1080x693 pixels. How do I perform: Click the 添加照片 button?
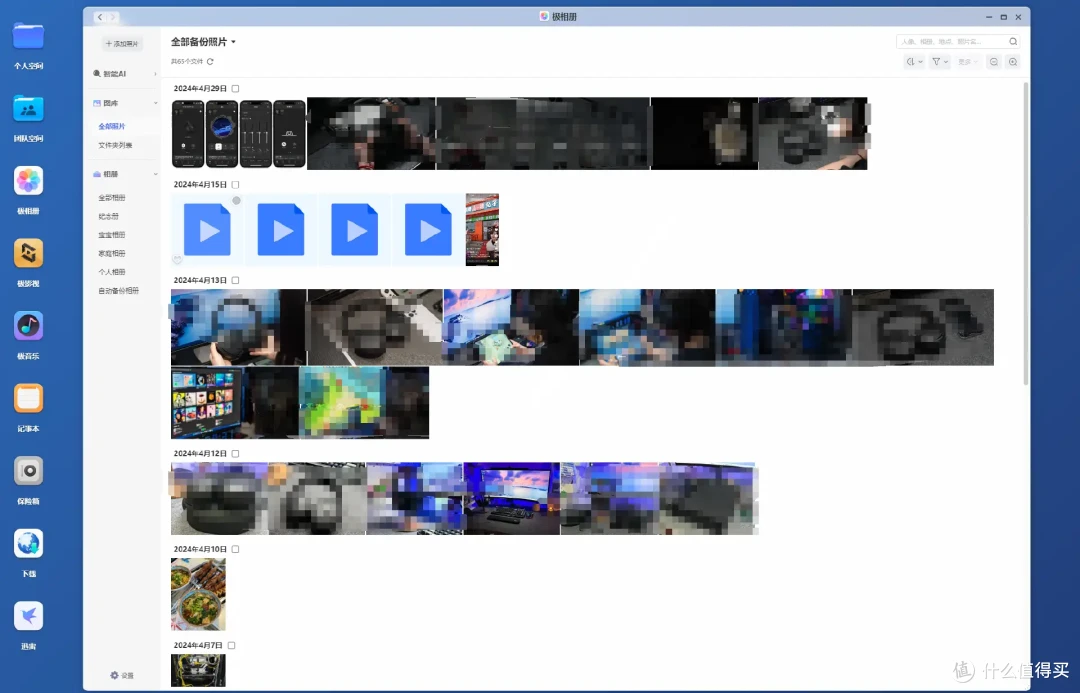tap(122, 43)
